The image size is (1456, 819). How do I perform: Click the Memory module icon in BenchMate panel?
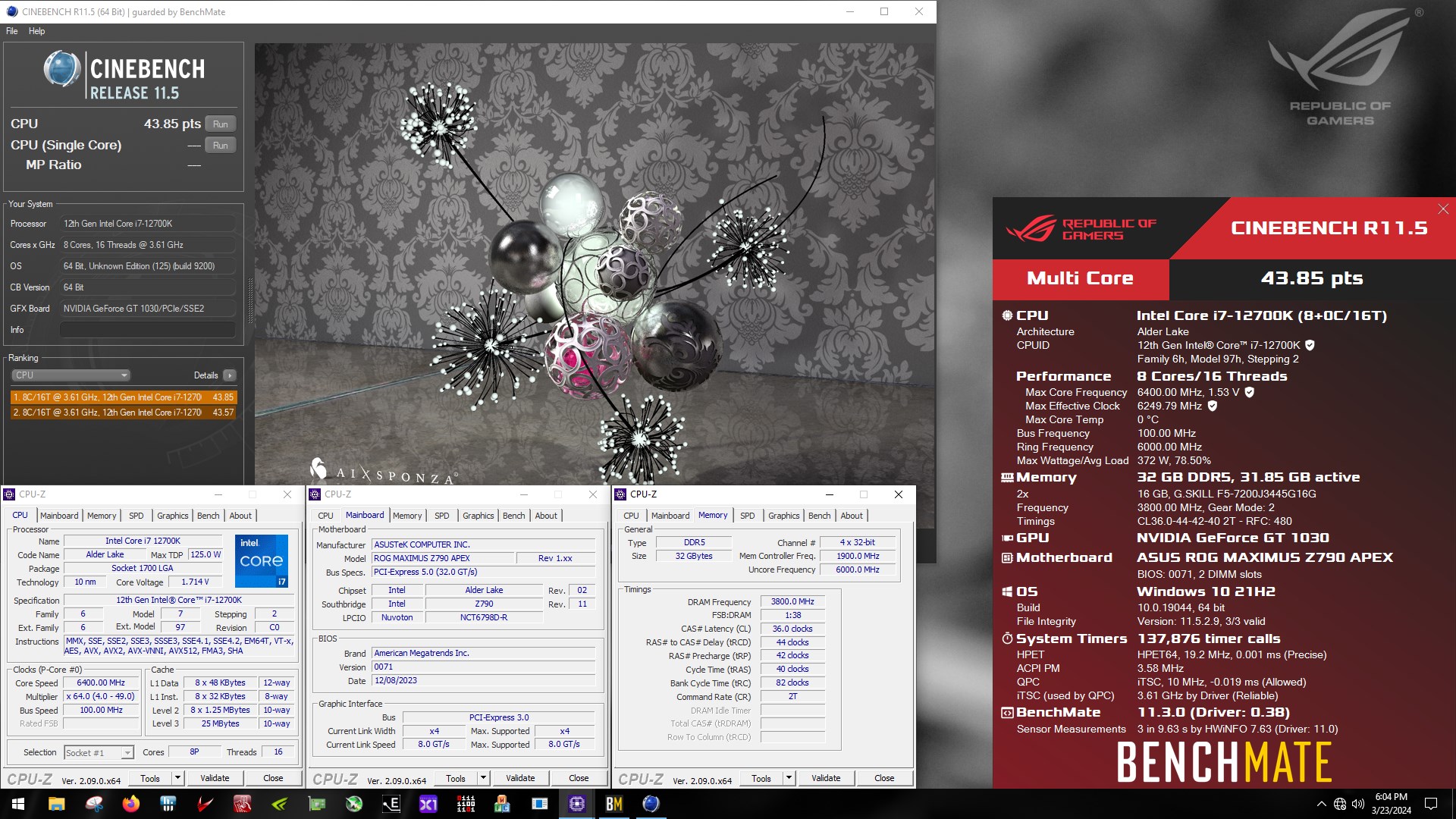coord(1007,478)
